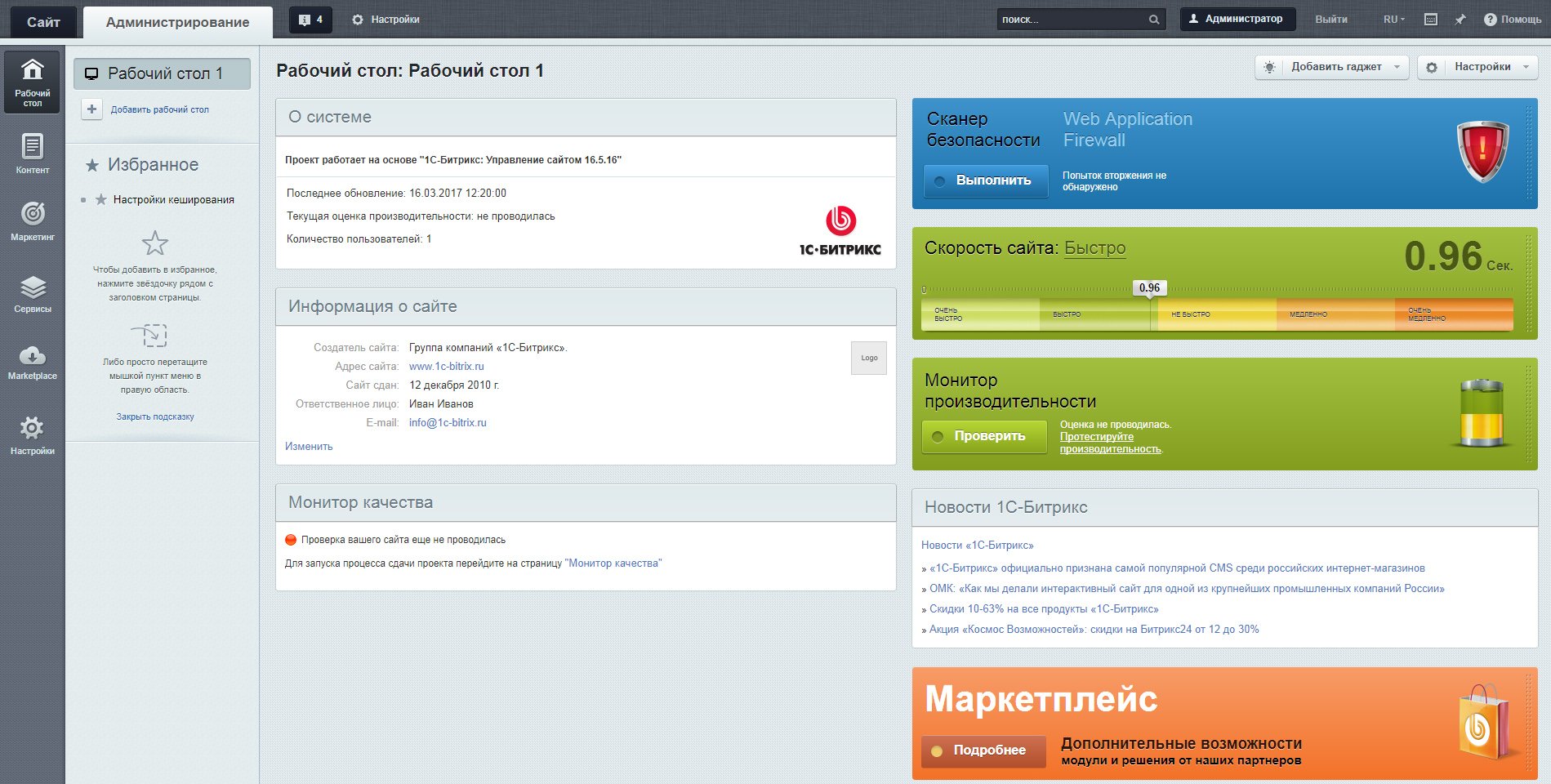
Task: Click the large empty star hint icon
Action: [x=155, y=243]
